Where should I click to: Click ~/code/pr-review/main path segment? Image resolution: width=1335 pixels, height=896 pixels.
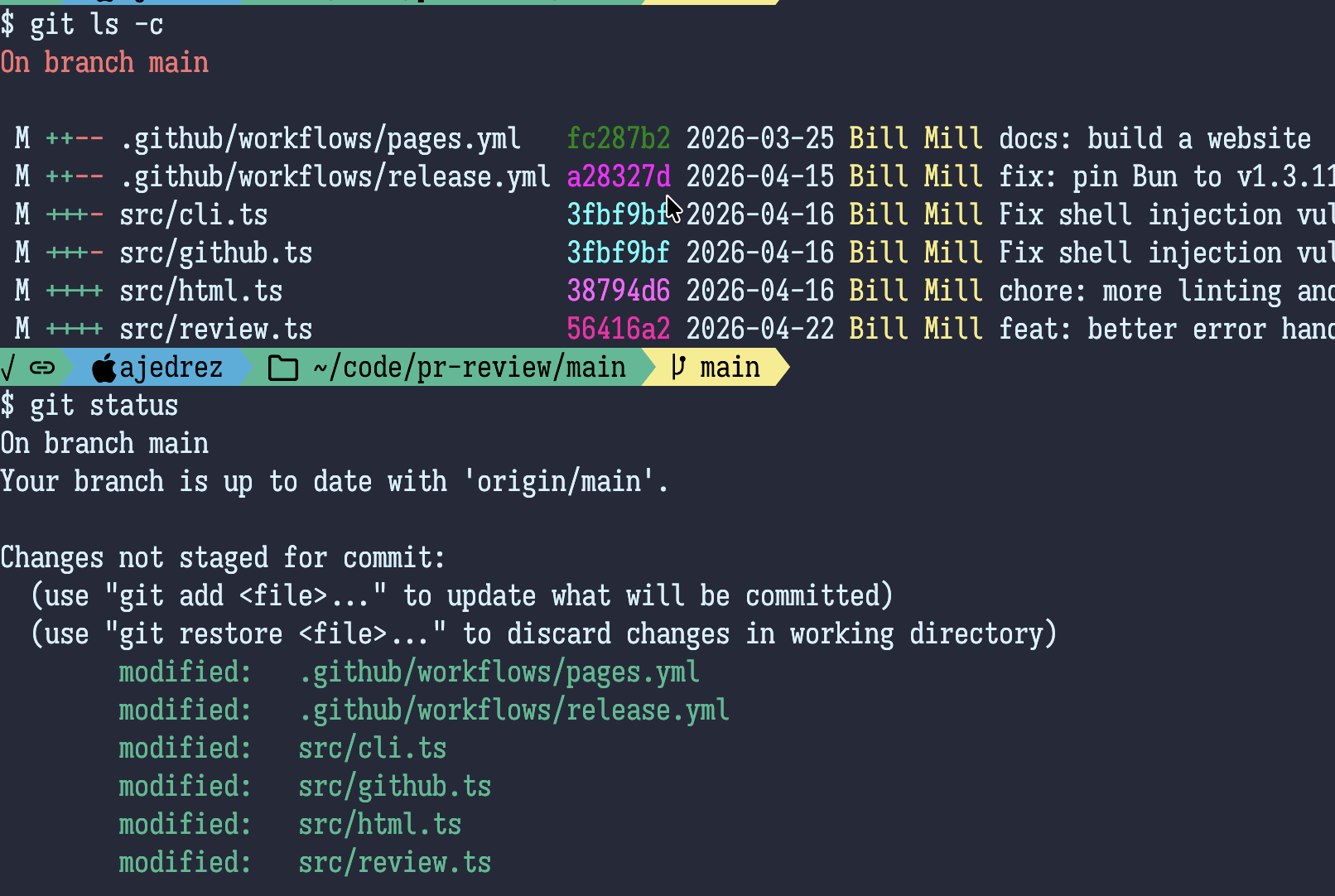470,368
